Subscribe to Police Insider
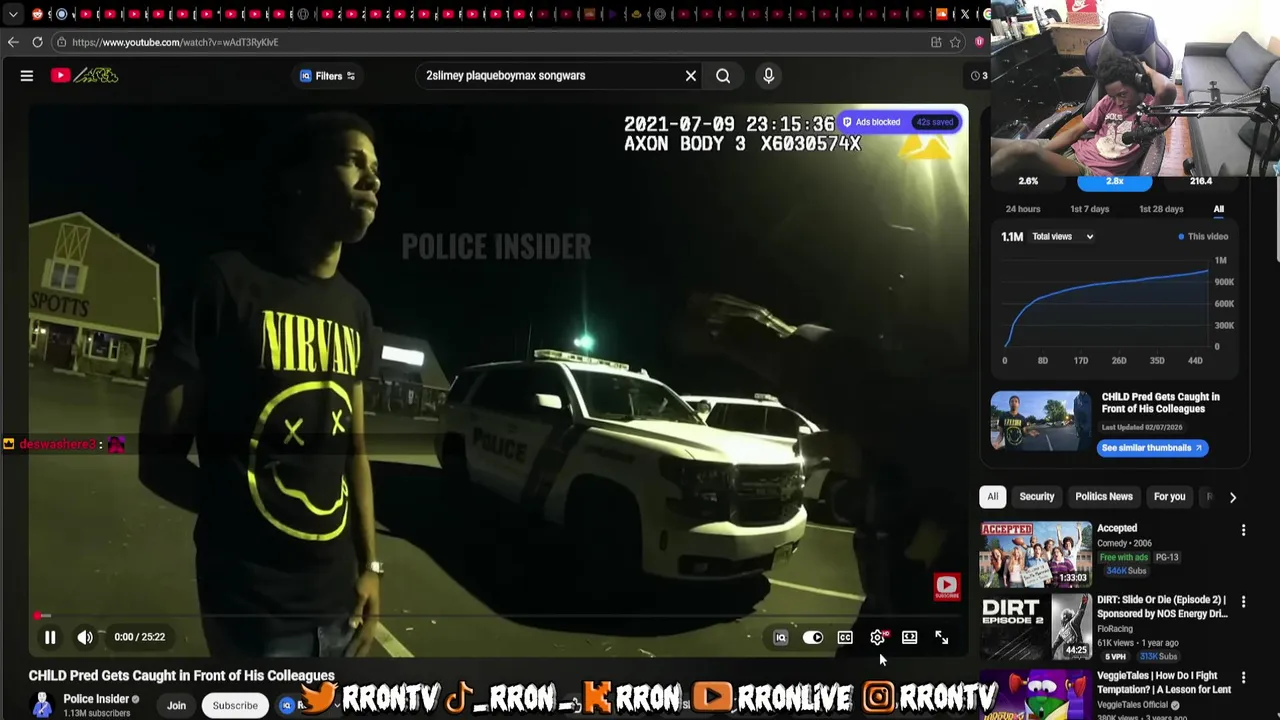 click(x=235, y=705)
